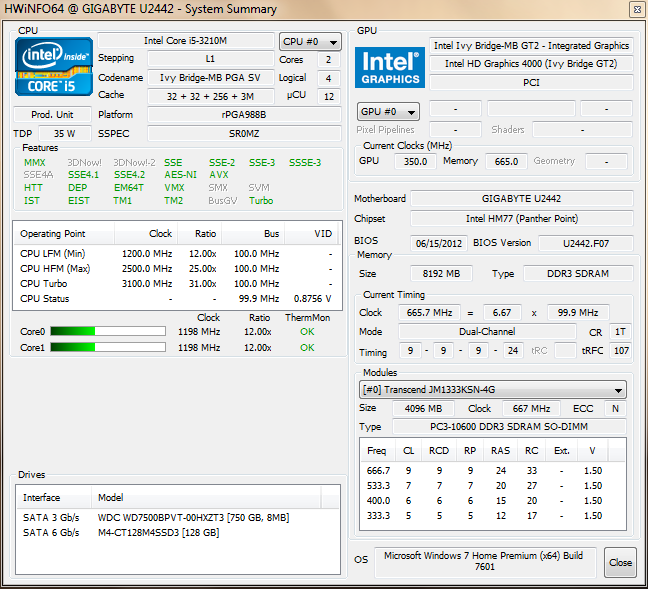Select the CPU Turbo row
This screenshot has width=648, height=589.
176,284
